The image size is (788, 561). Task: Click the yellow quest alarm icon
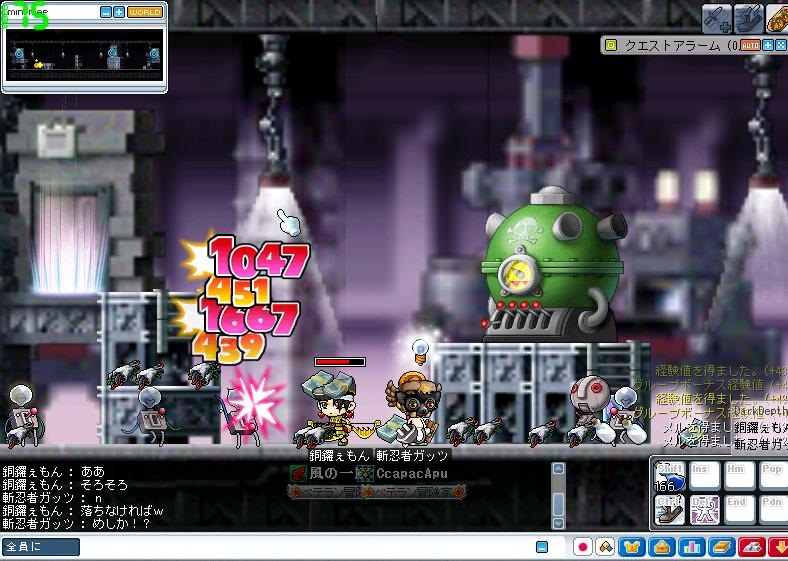(611, 45)
